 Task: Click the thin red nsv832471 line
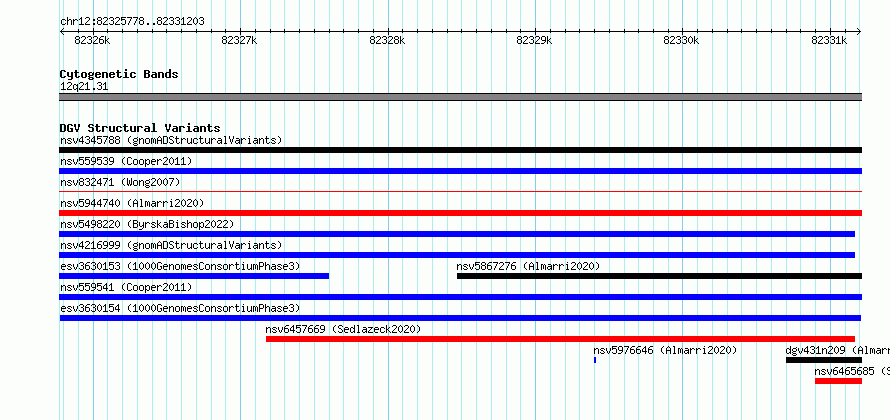[460, 192]
